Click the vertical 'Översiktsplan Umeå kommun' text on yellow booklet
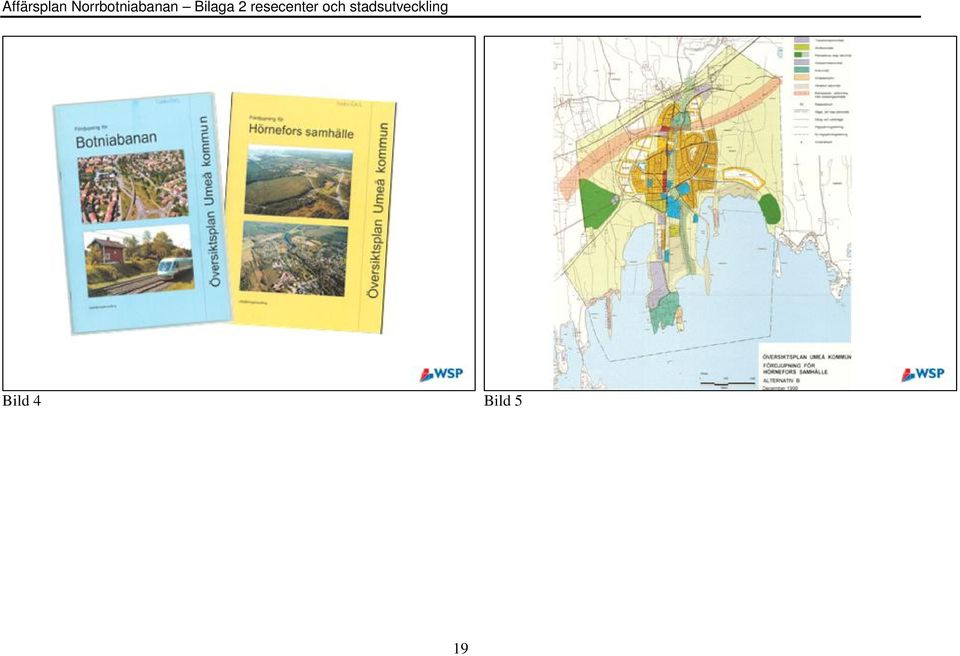 (378, 211)
